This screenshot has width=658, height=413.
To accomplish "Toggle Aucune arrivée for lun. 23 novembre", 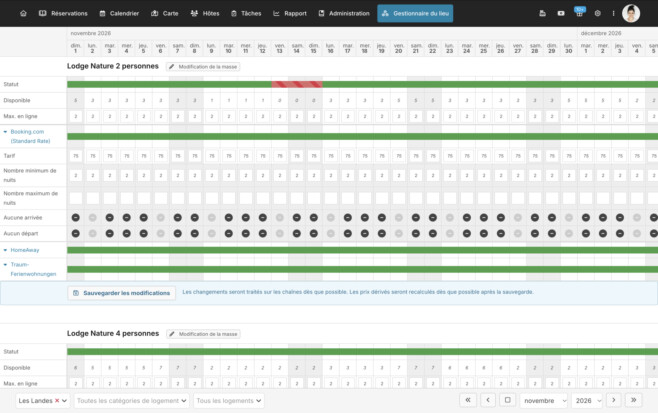I will [x=449, y=217].
